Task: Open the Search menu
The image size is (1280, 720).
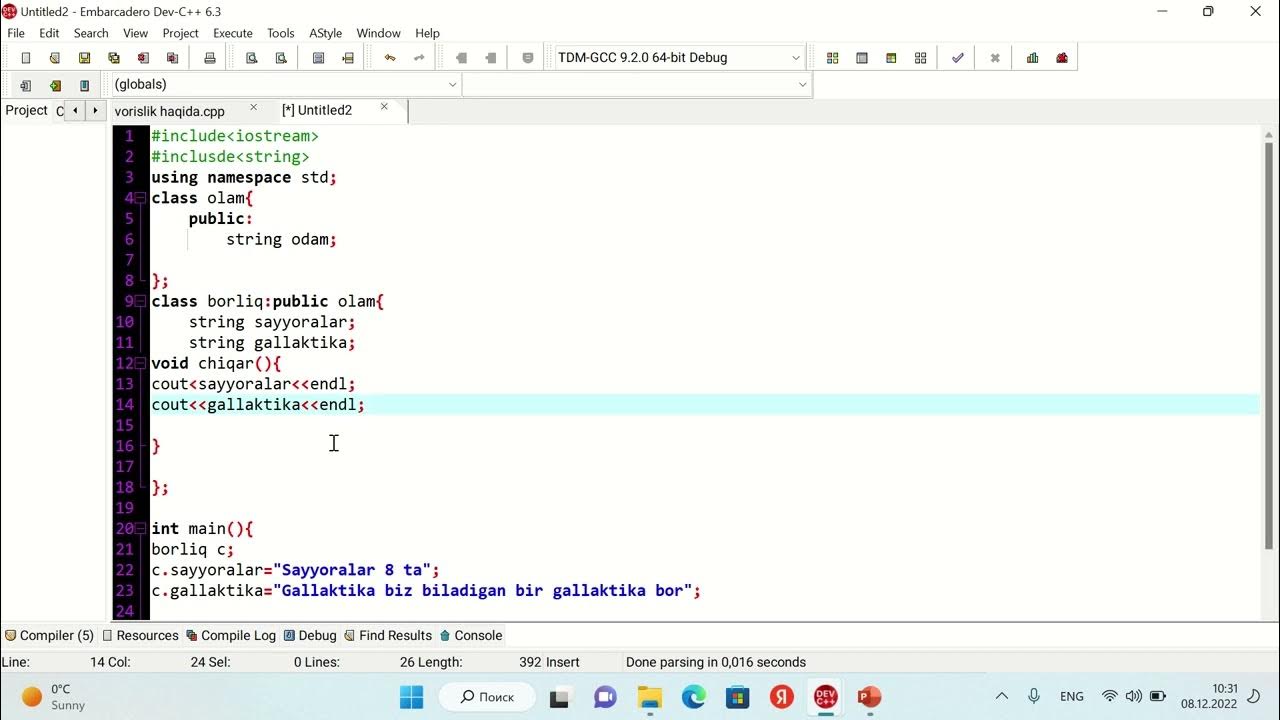Action: 91,33
